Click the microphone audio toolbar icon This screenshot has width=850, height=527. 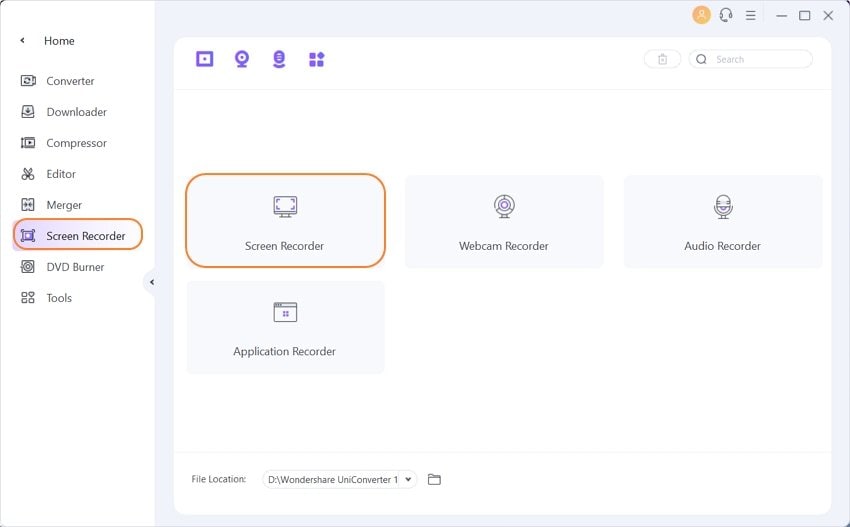(x=279, y=59)
